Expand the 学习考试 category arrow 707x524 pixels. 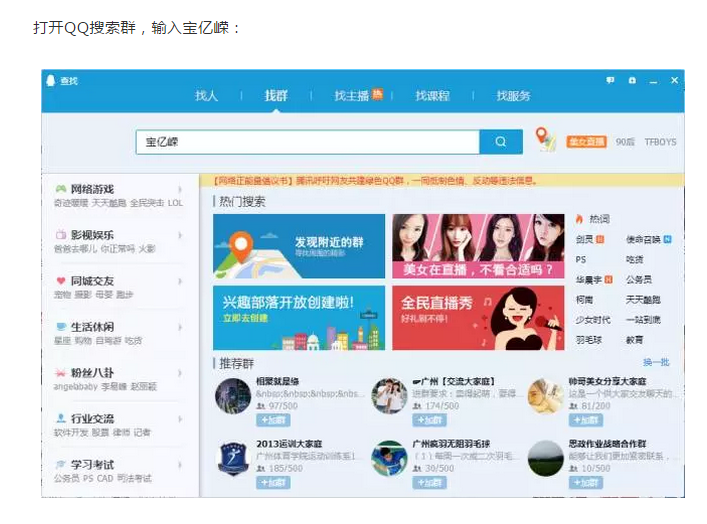pos(180,465)
